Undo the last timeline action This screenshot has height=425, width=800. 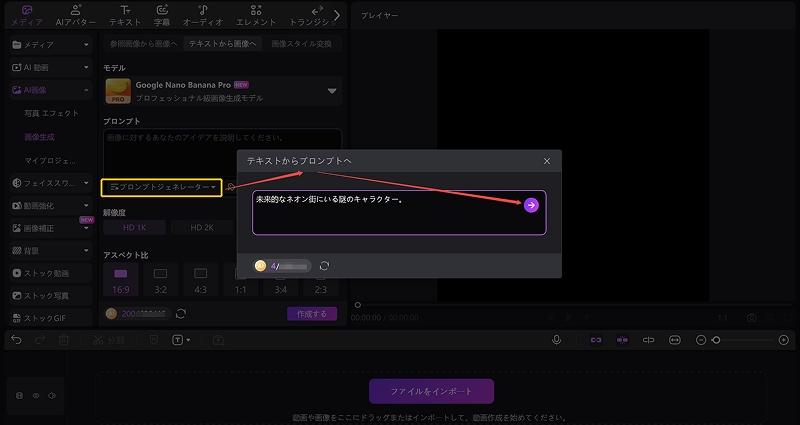16,340
